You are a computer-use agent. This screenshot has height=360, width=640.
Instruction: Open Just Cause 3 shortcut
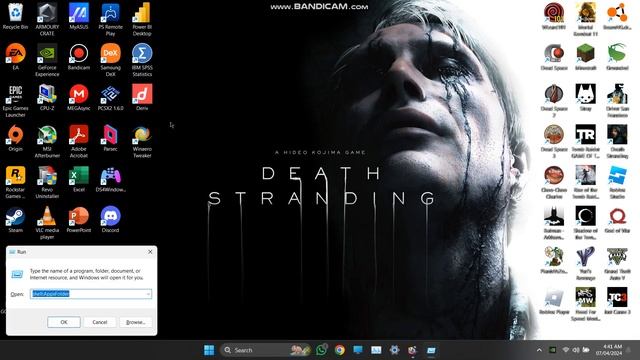click(617, 301)
